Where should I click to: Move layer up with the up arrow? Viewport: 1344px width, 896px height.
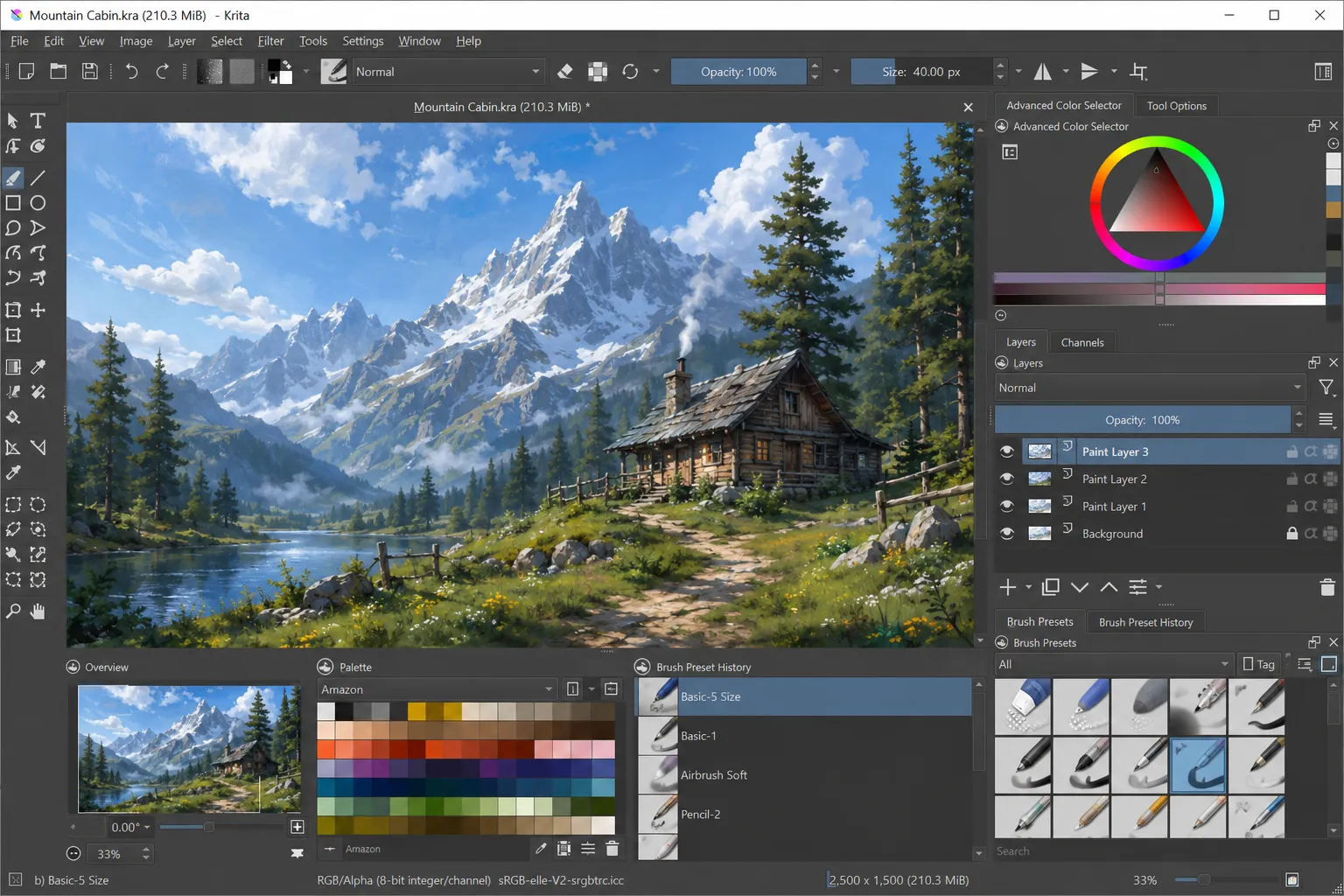(1109, 587)
